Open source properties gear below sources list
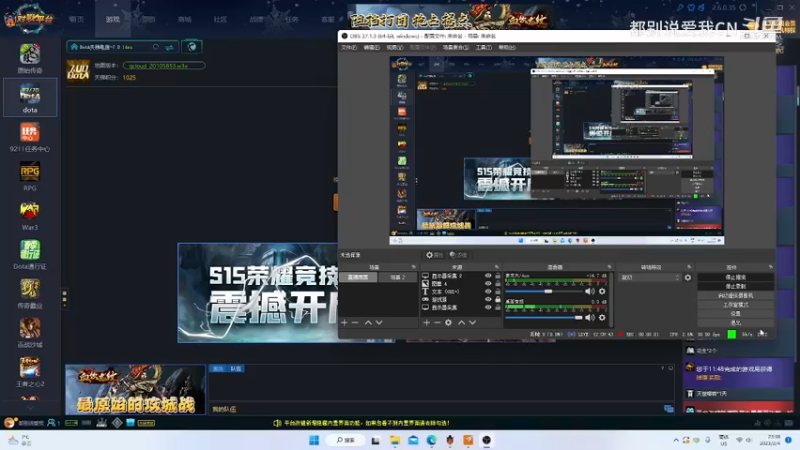The width and height of the screenshot is (800, 450). pyautogui.click(x=448, y=322)
